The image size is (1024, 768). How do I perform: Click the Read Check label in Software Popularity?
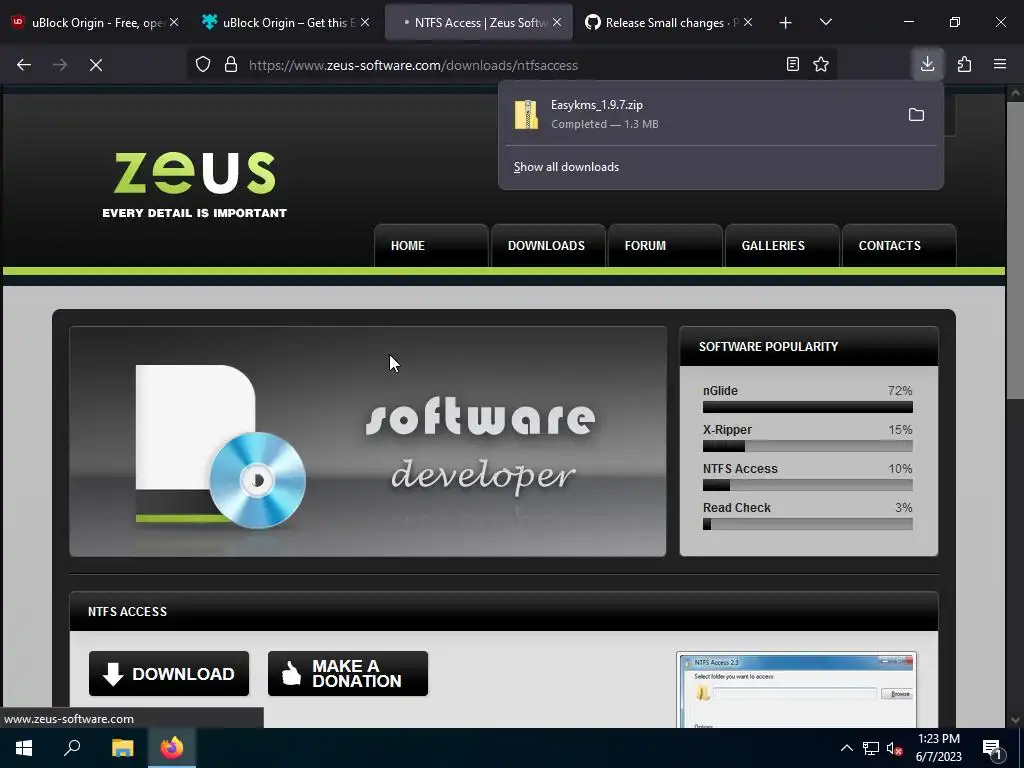pos(737,507)
